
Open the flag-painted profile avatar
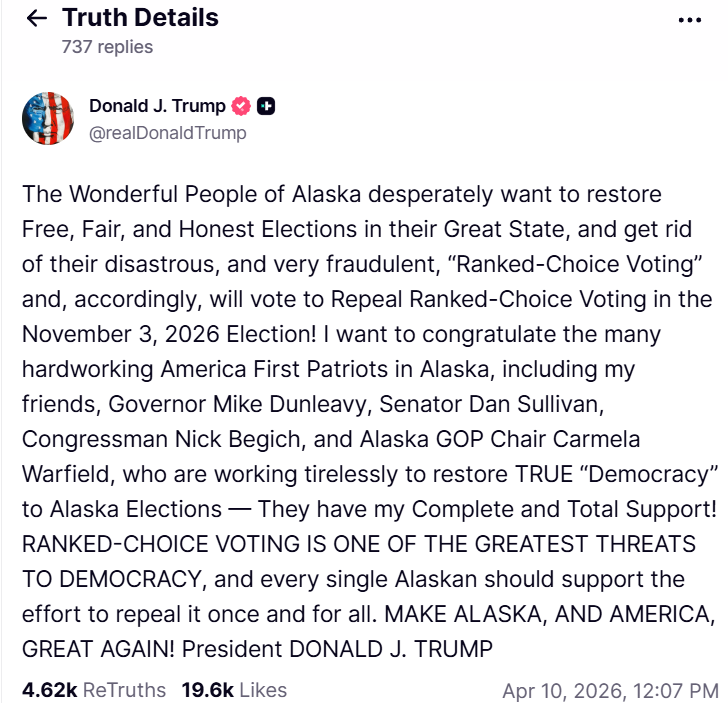point(49,118)
